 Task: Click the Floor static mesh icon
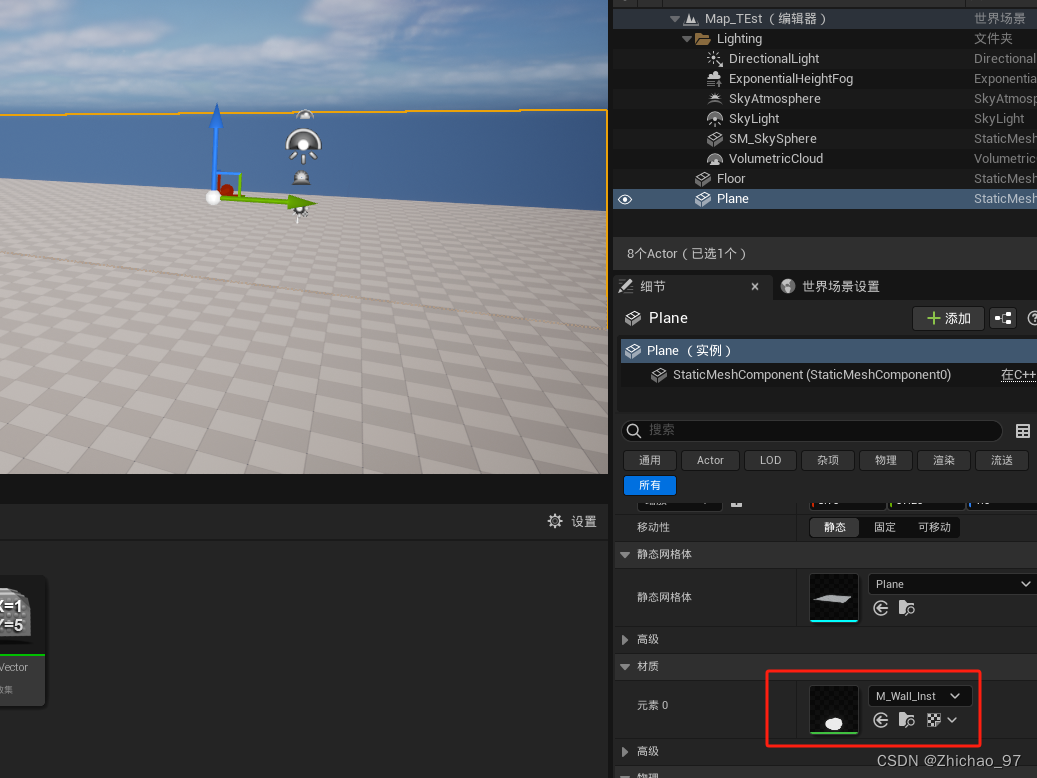(x=702, y=179)
